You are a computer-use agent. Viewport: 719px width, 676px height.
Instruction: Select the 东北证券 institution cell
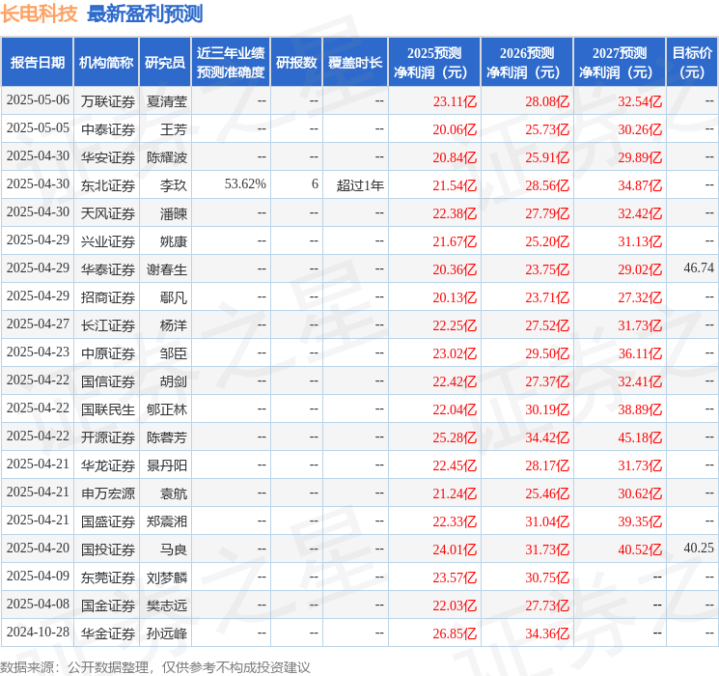click(x=108, y=185)
